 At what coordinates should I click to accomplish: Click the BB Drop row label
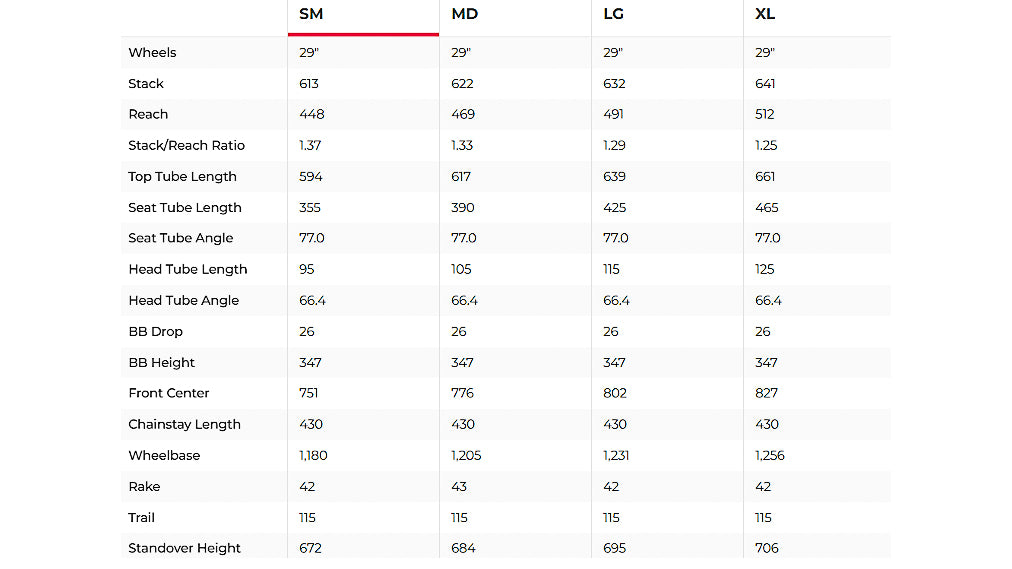pos(155,332)
